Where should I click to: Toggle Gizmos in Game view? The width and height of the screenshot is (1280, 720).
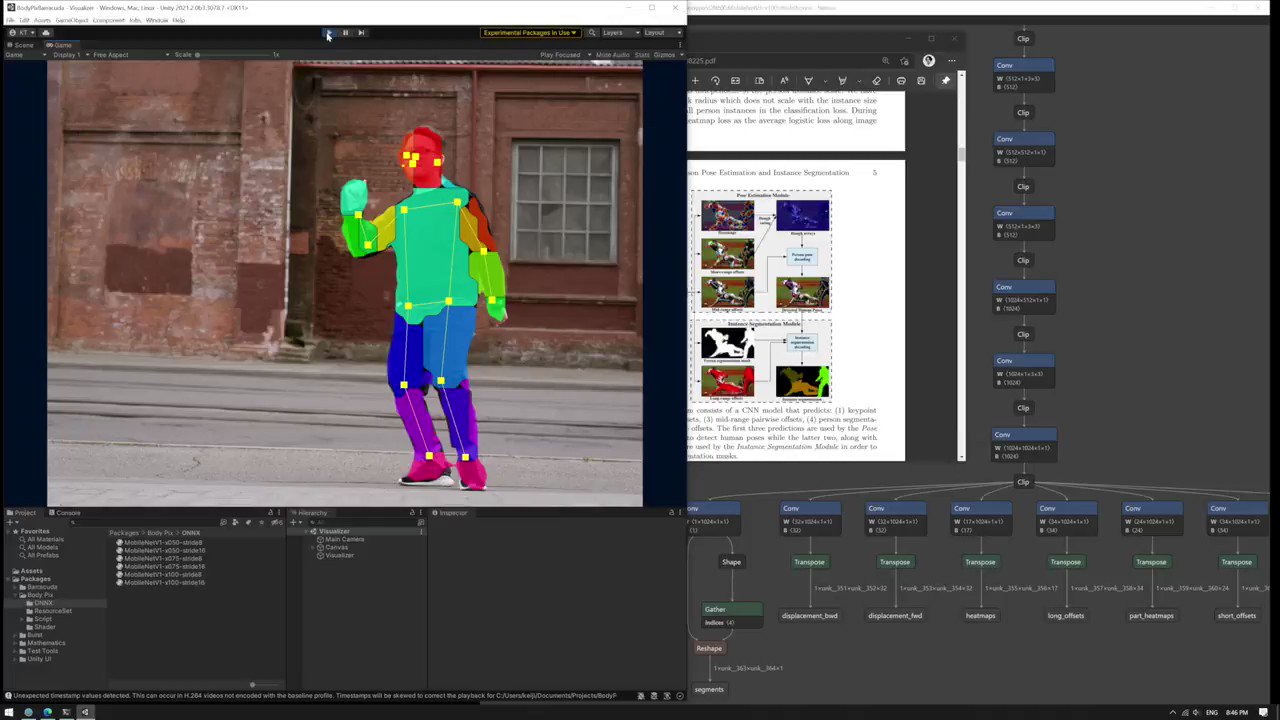[664, 55]
